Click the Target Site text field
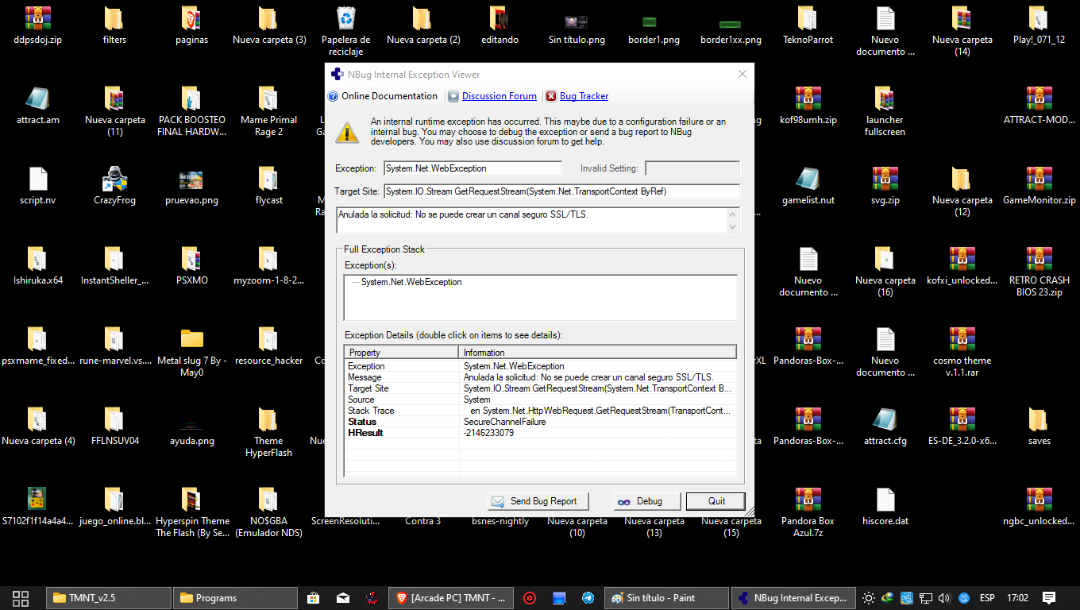Viewport: 1080px width, 610px height. point(560,191)
